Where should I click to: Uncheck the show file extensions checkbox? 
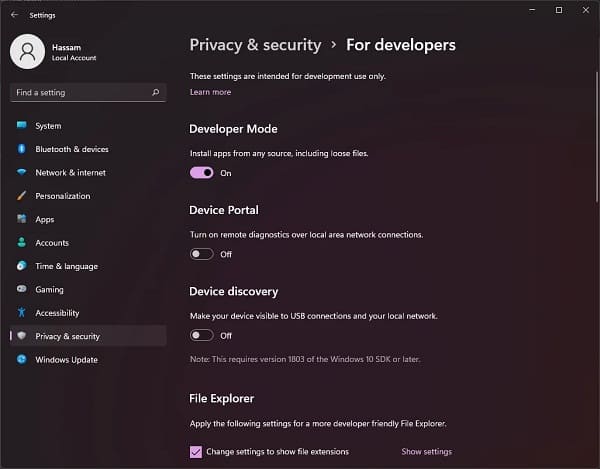tap(195, 452)
